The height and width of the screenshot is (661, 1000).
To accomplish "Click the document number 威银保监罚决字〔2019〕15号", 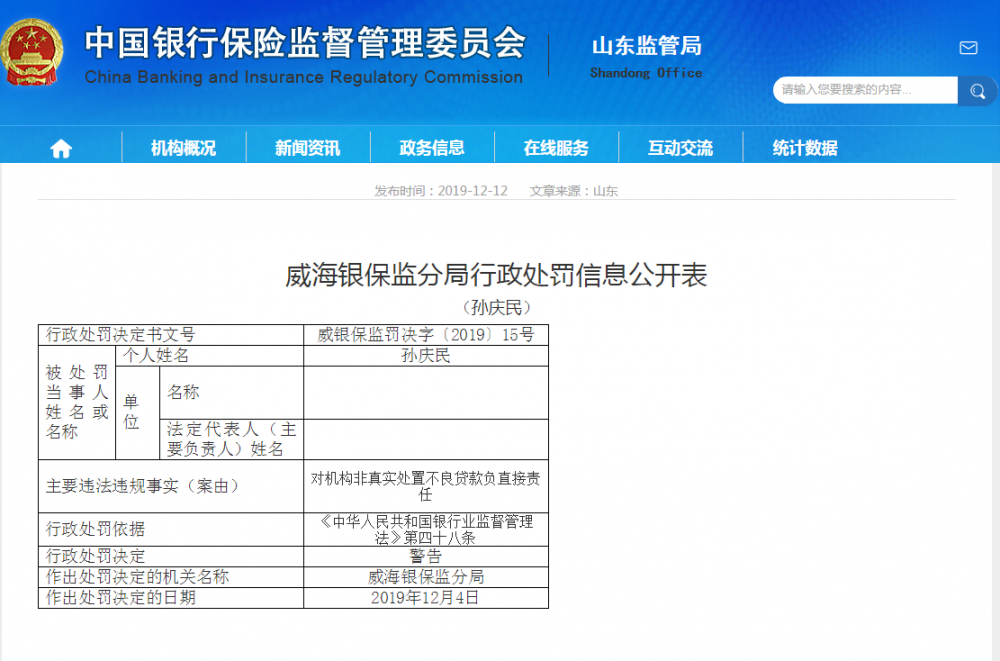I will click(x=424, y=335).
